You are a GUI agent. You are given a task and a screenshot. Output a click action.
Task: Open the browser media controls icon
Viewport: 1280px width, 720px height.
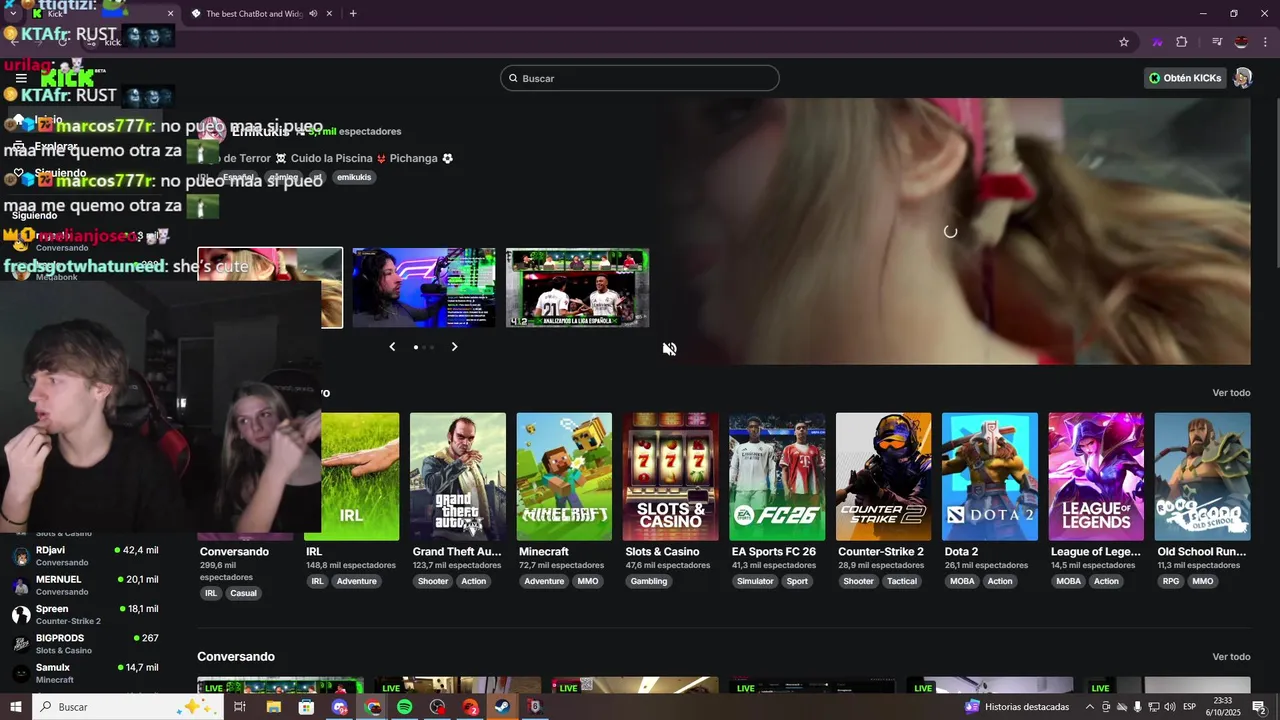(1217, 42)
